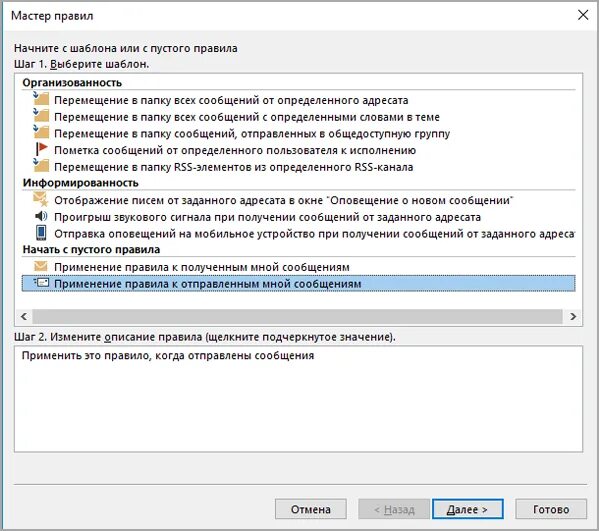Click the sent-message icon in highlighted row
Viewport: 599px width, 531px height.
41,283
